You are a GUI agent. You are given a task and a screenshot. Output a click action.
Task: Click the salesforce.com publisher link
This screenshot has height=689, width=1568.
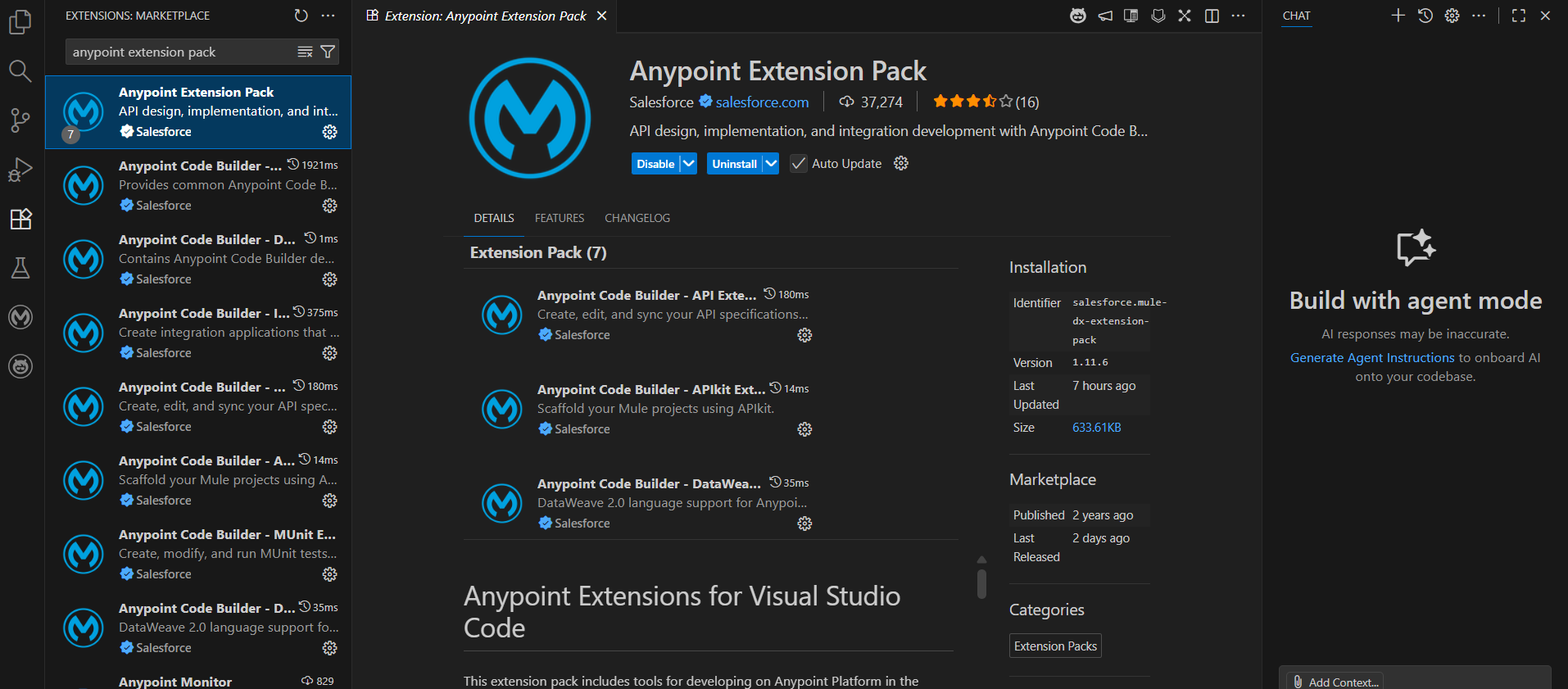tap(762, 102)
